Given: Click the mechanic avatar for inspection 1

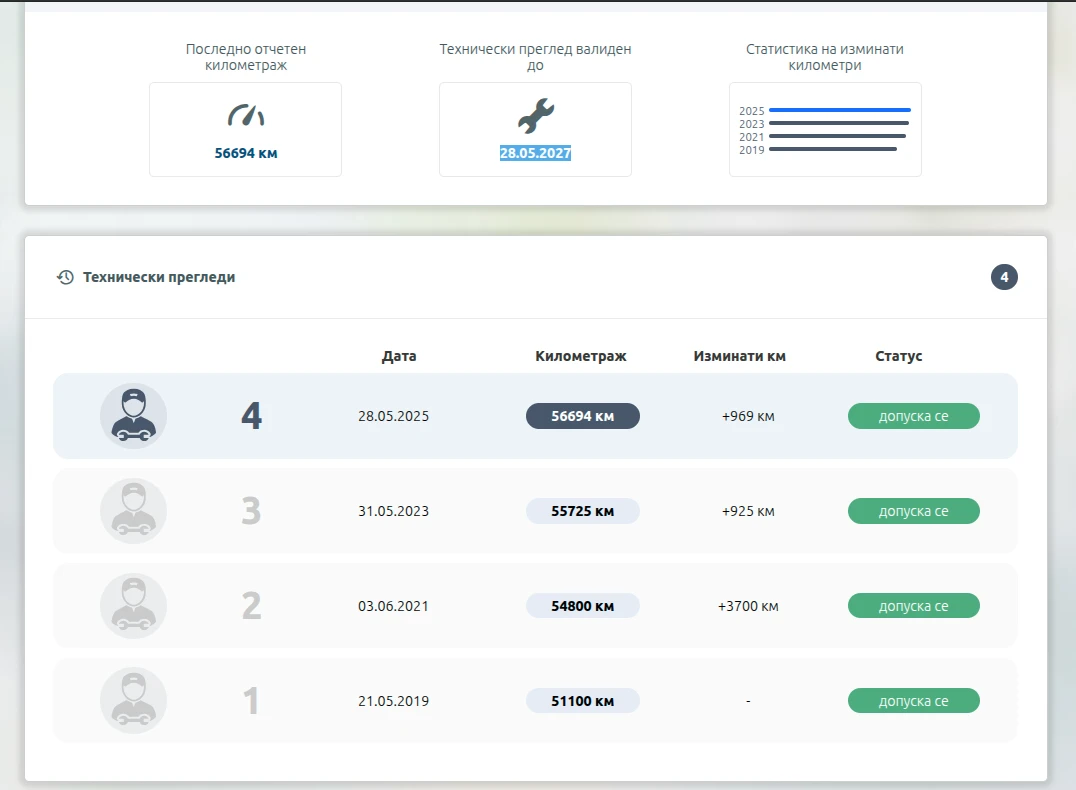Looking at the screenshot, I should click(x=133, y=701).
